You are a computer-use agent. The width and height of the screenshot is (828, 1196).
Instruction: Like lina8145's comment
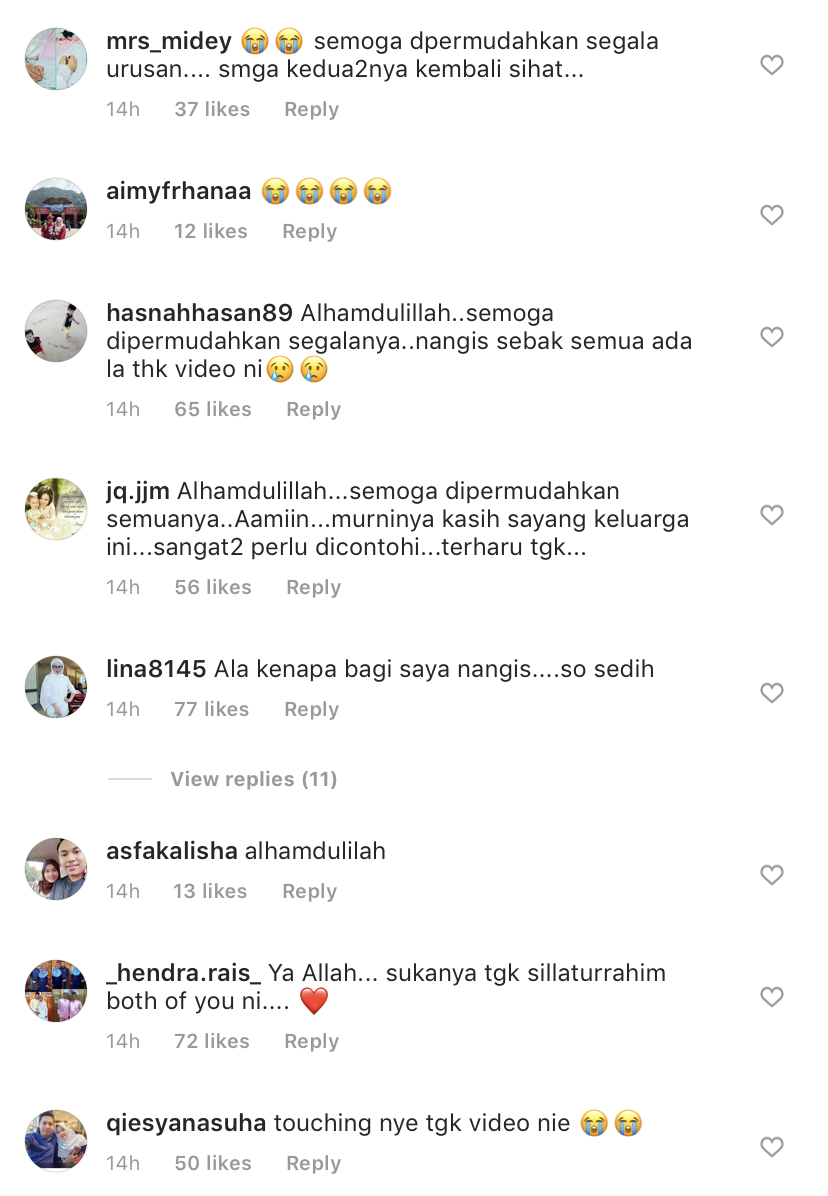772,693
